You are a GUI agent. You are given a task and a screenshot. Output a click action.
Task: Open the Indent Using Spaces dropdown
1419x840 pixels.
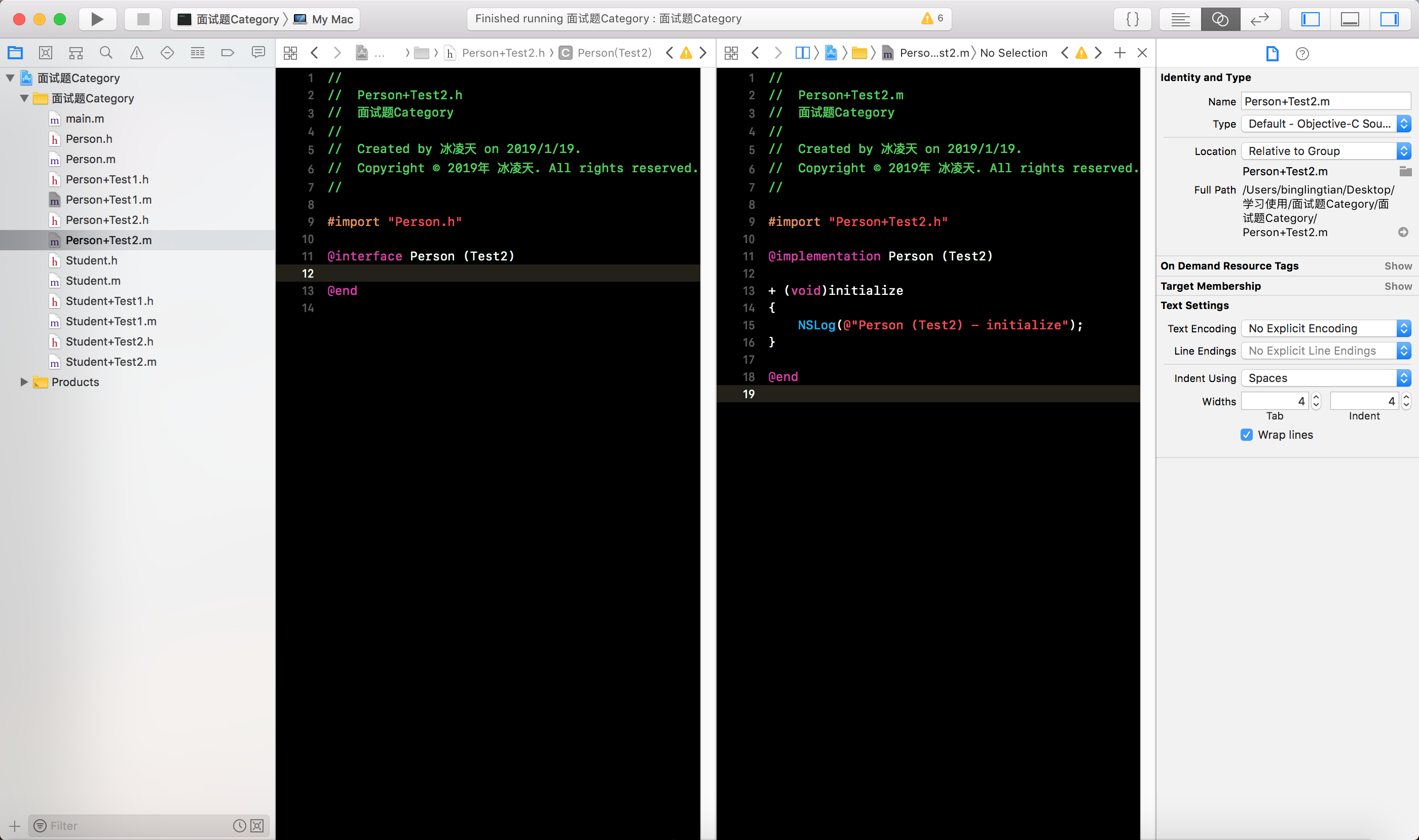[1326, 378]
